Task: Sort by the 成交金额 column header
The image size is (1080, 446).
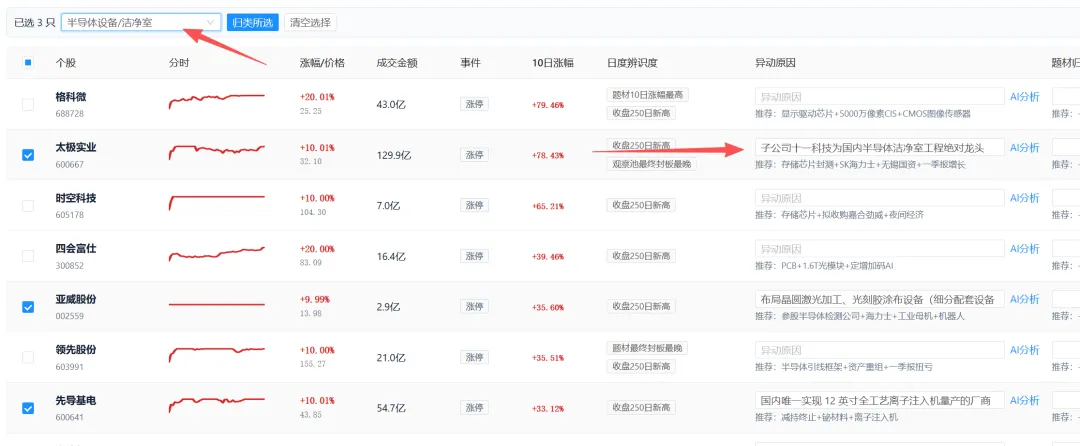Action: pyautogui.click(x=397, y=63)
